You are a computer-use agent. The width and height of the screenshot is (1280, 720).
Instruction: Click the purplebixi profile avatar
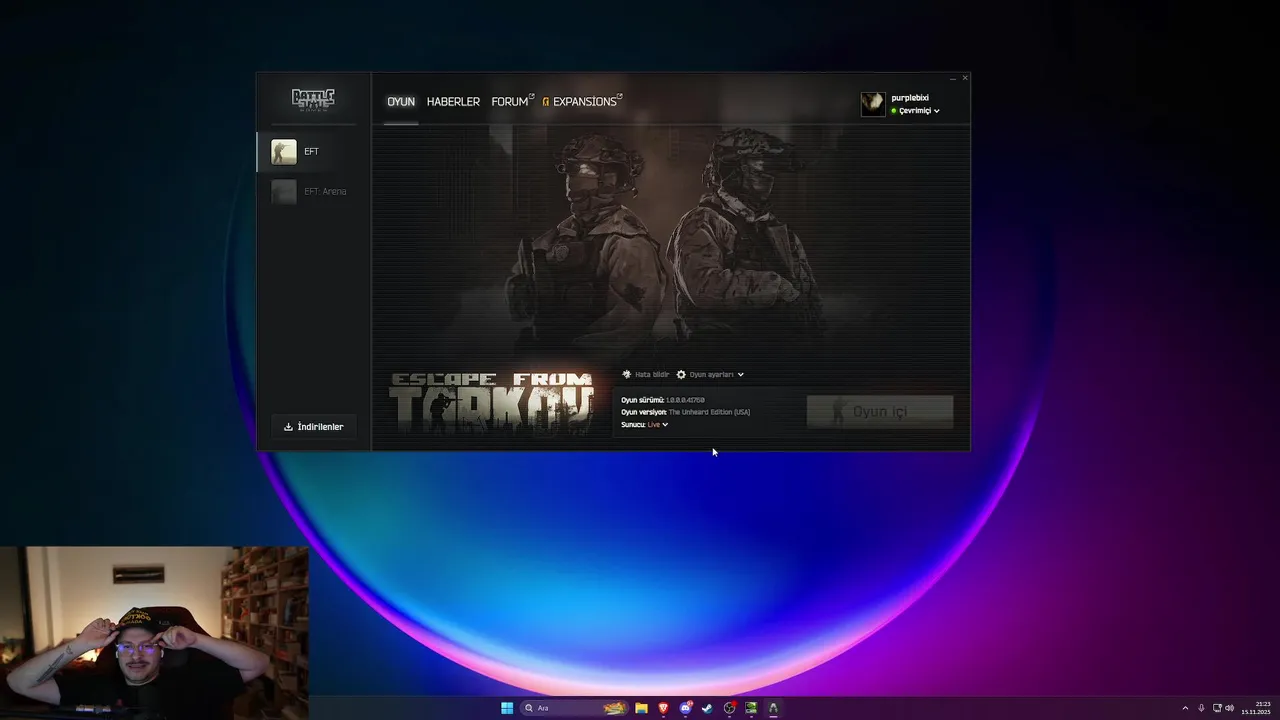coord(873,104)
